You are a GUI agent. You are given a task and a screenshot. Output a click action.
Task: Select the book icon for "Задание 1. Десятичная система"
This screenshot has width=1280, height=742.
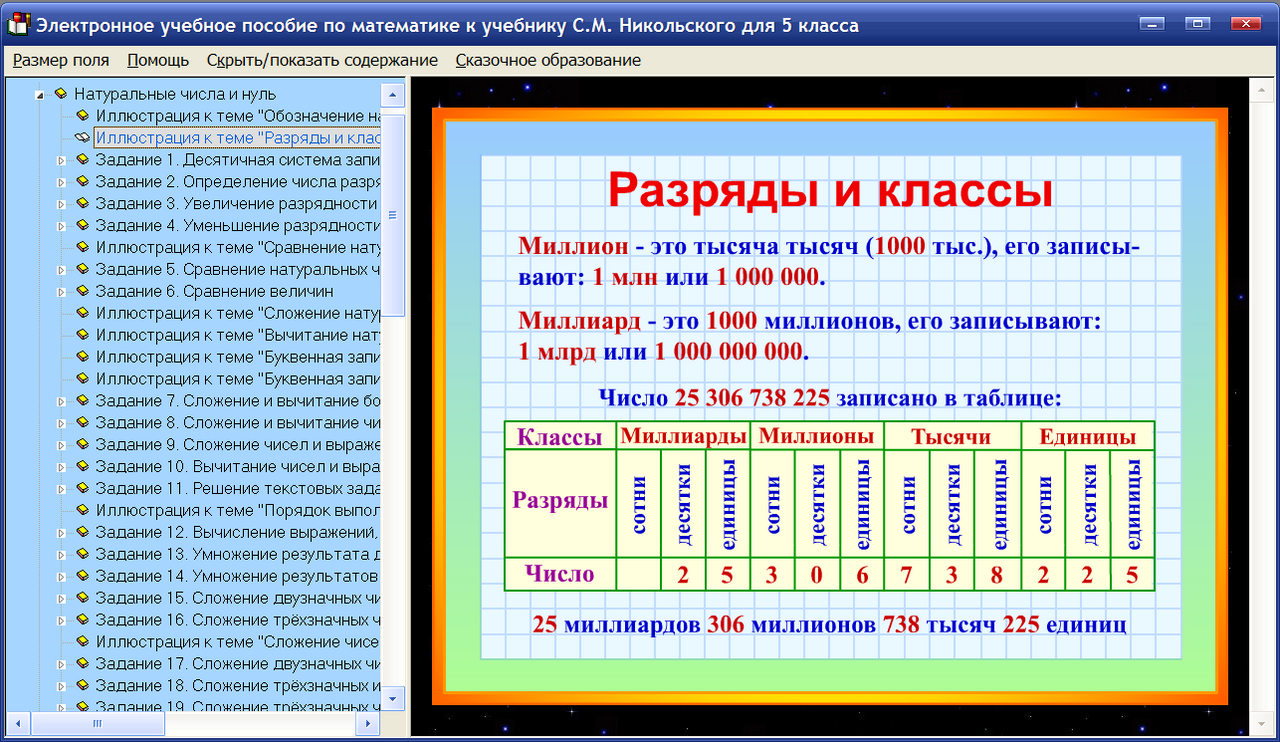pos(83,158)
